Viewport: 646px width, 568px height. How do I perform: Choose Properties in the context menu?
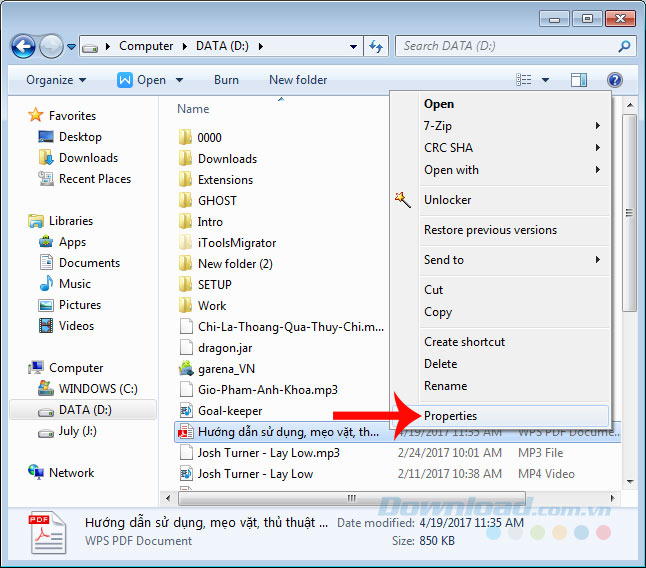tap(450, 416)
